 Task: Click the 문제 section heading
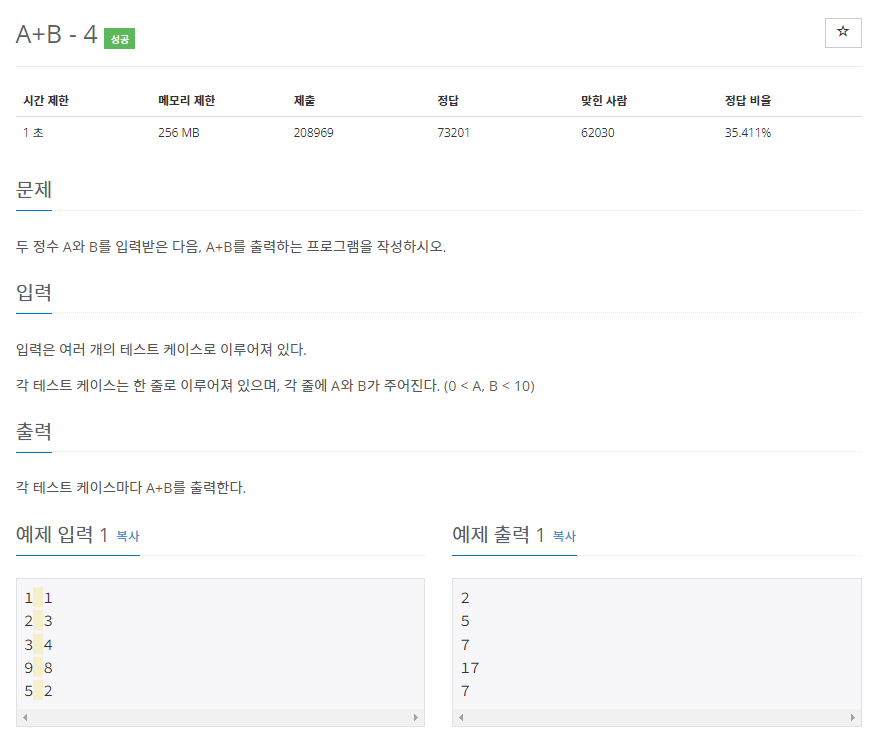(x=34, y=190)
